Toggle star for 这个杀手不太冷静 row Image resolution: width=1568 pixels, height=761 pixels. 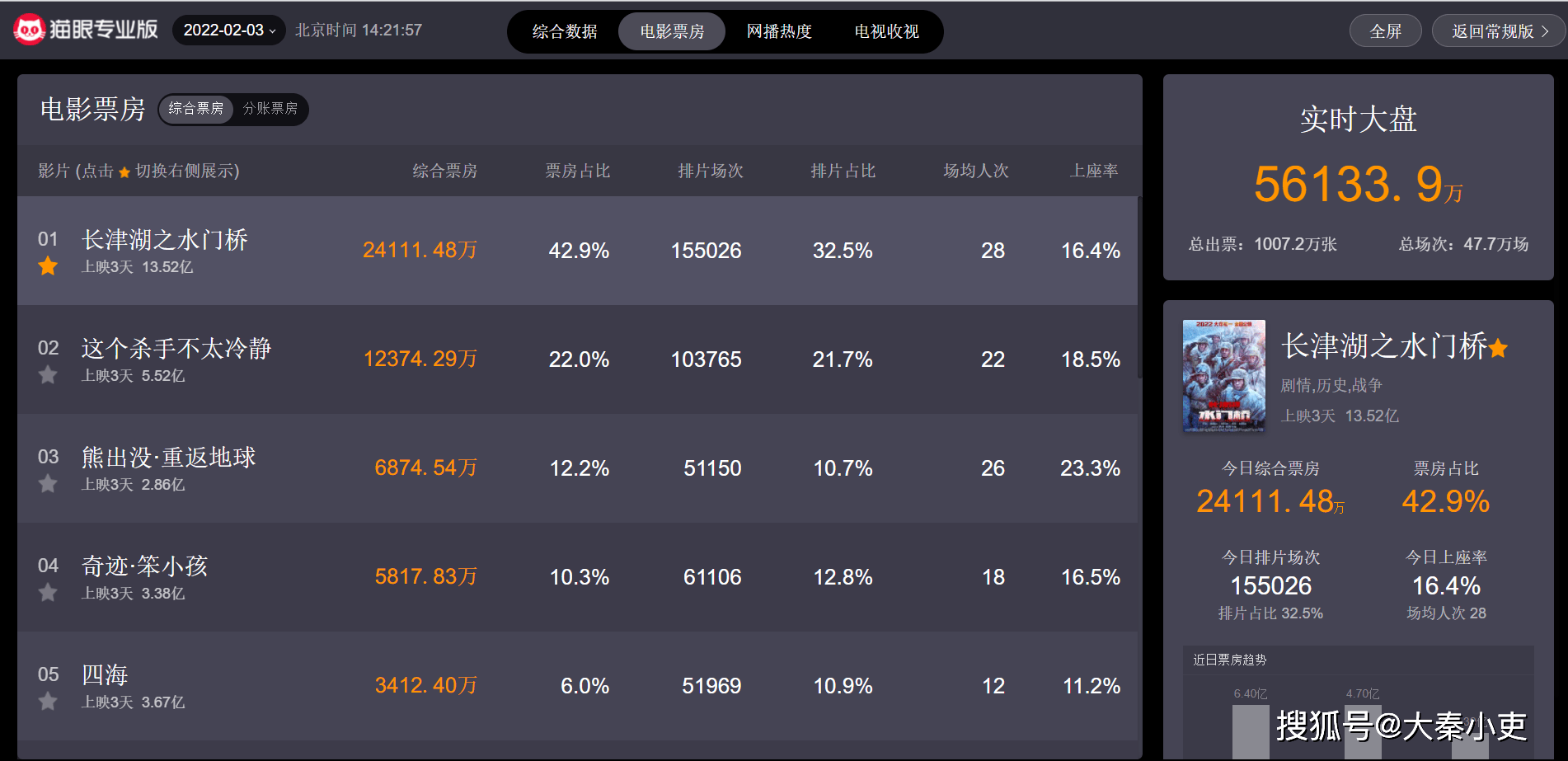48,375
